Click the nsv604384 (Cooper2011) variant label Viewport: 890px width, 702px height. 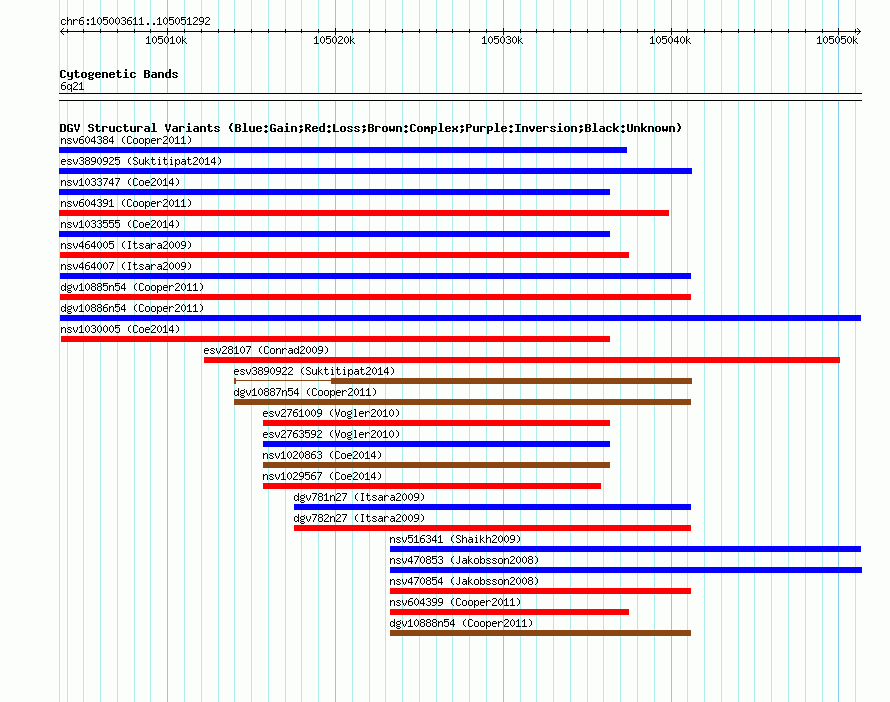pyautogui.click(x=126, y=140)
